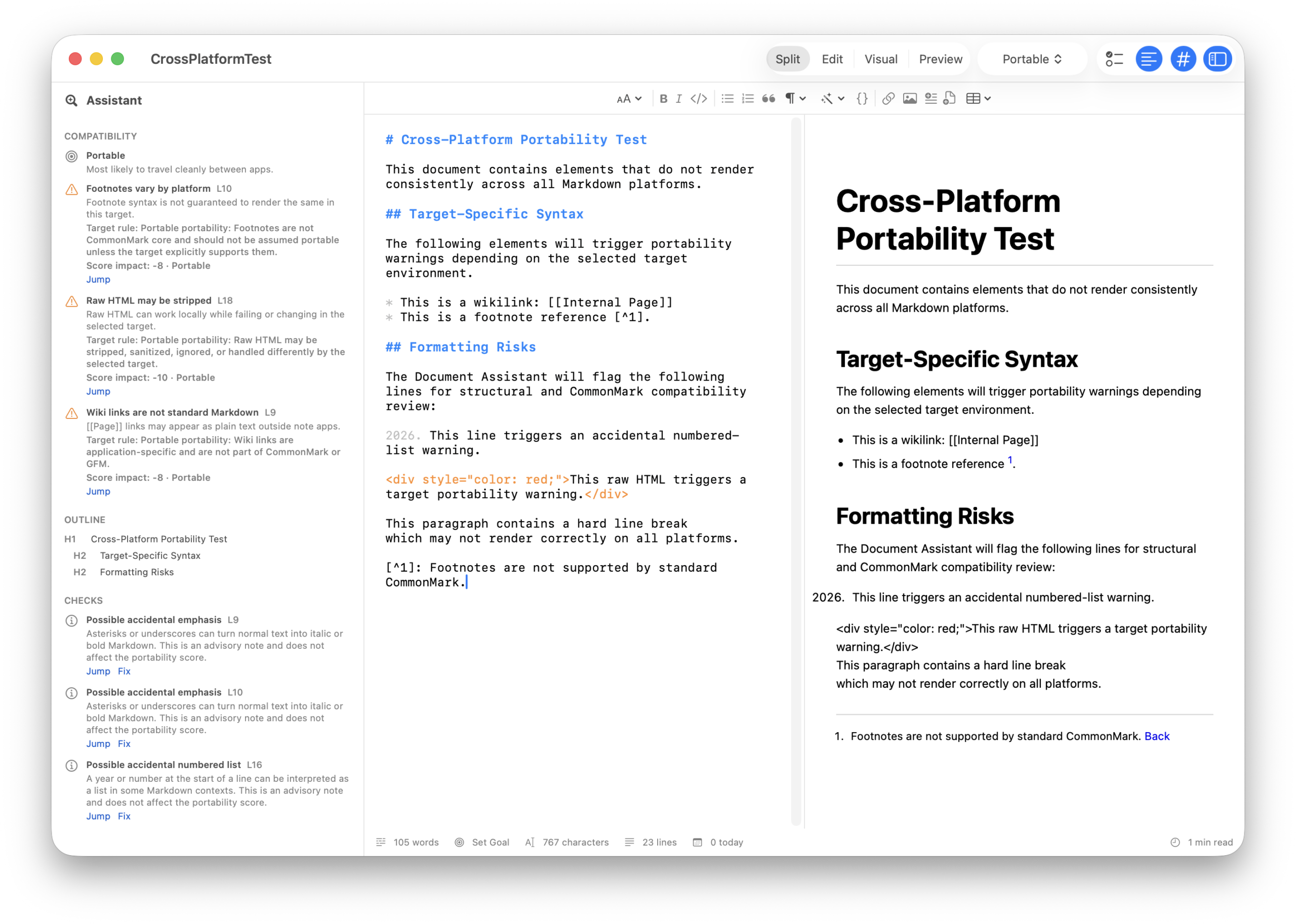
Task: Toggle the syntax highlighting hash button
Action: coord(1183,59)
